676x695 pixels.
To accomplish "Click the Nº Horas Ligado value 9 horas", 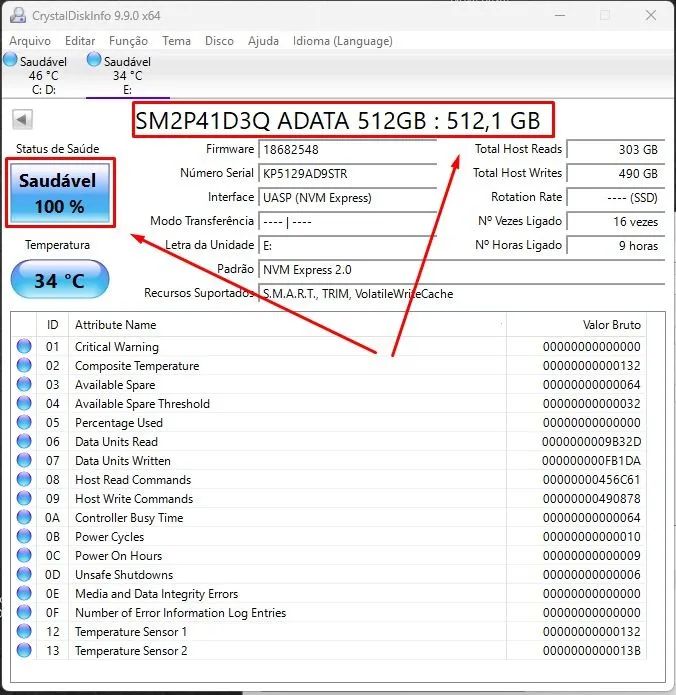I will click(616, 246).
